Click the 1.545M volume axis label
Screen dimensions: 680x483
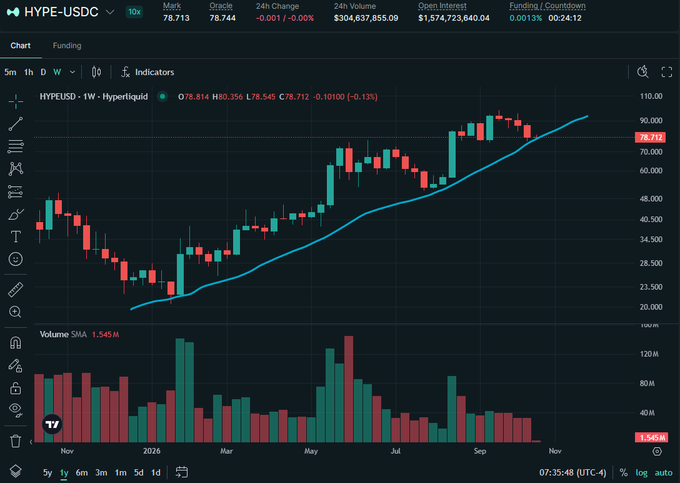pyautogui.click(x=651, y=437)
